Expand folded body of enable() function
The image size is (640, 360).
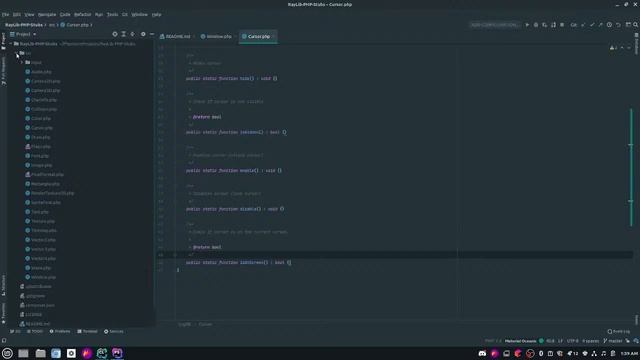(280, 171)
